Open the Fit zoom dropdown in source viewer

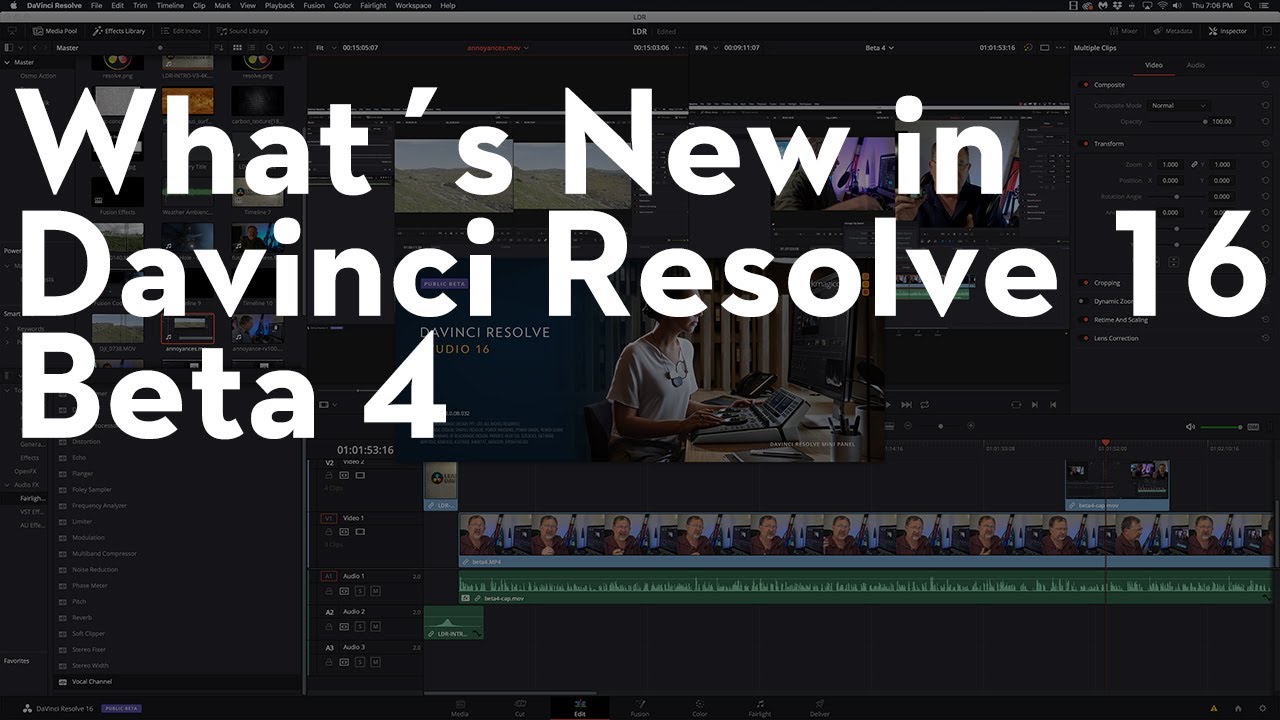tap(324, 47)
